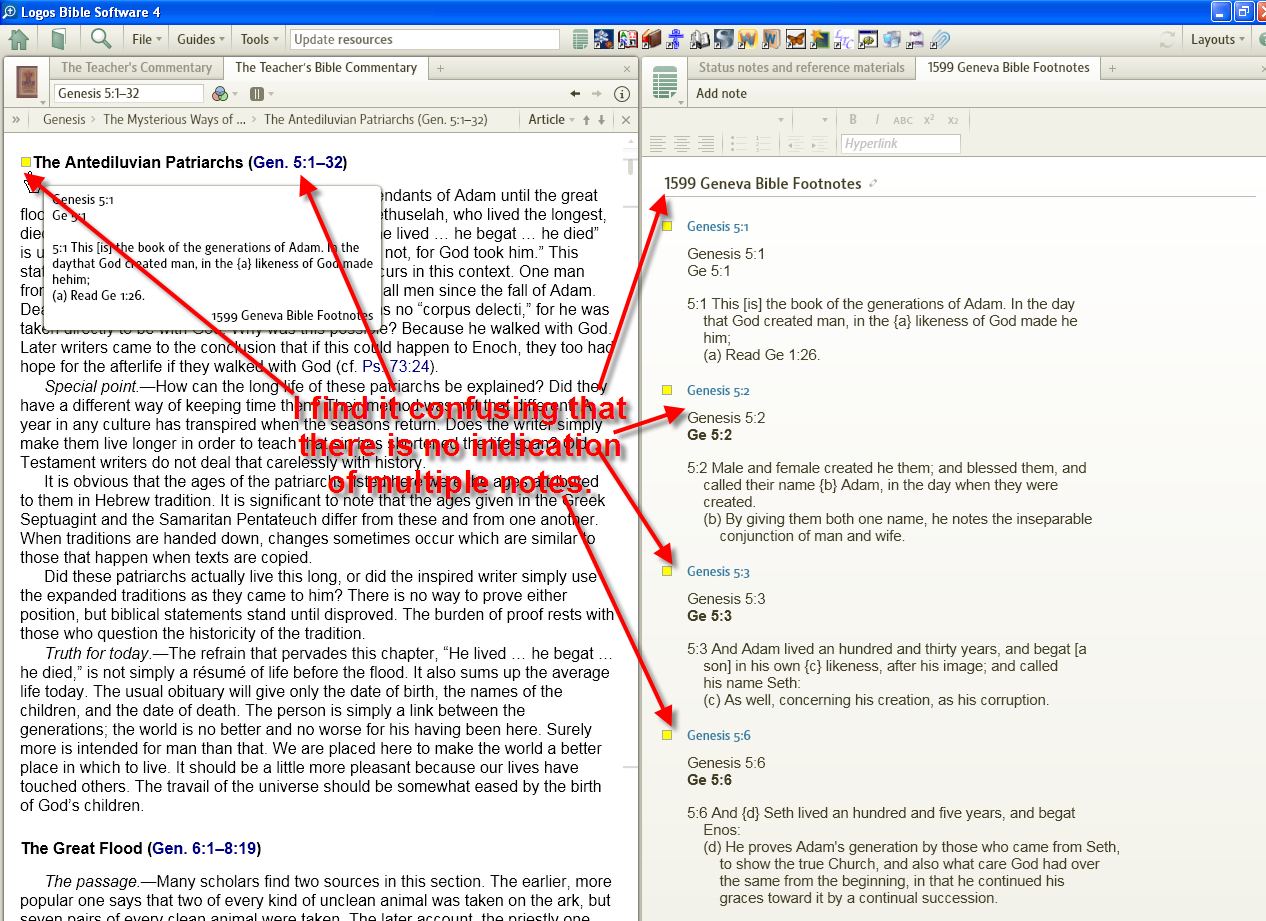The height and width of the screenshot is (921, 1266).
Task: Open the PDF shortcut icon
Action: coord(915,40)
